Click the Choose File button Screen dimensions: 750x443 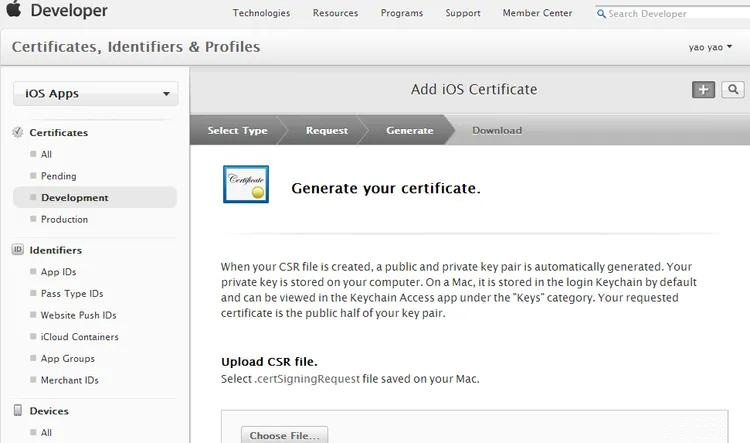click(285, 435)
